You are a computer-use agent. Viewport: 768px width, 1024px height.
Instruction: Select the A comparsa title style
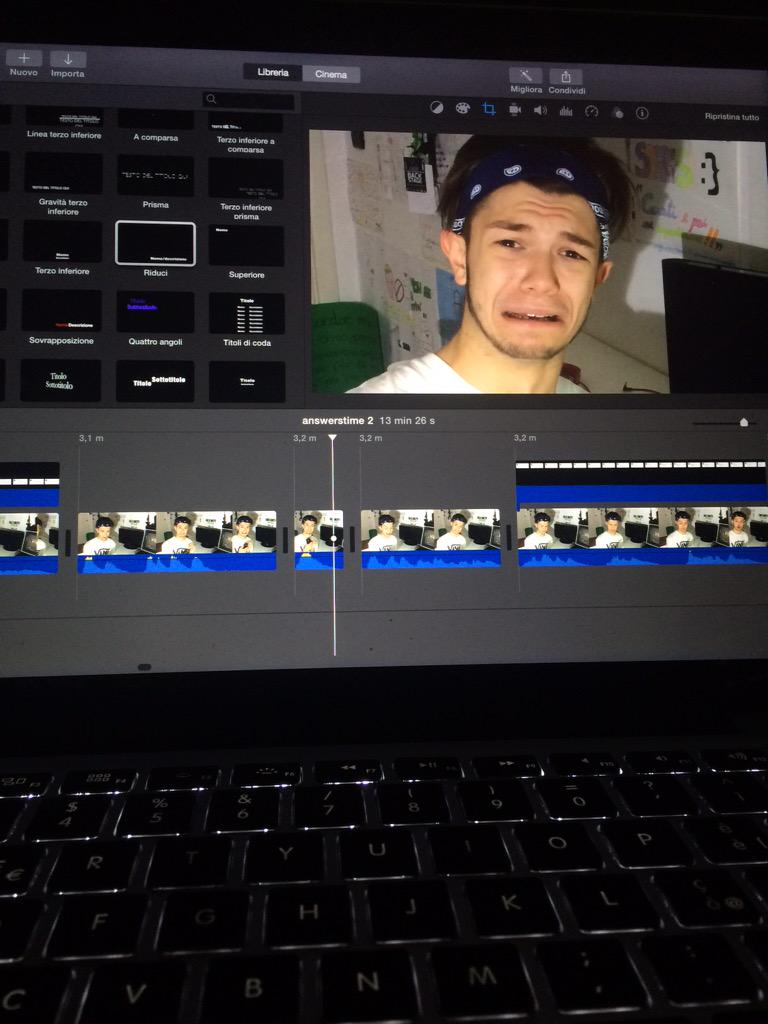155,120
